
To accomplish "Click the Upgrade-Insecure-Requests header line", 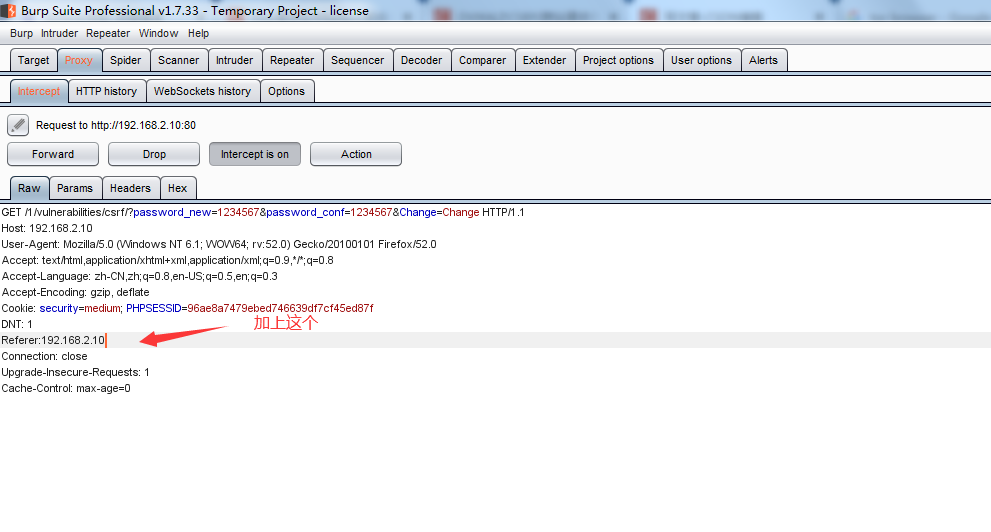I will click(x=76, y=372).
